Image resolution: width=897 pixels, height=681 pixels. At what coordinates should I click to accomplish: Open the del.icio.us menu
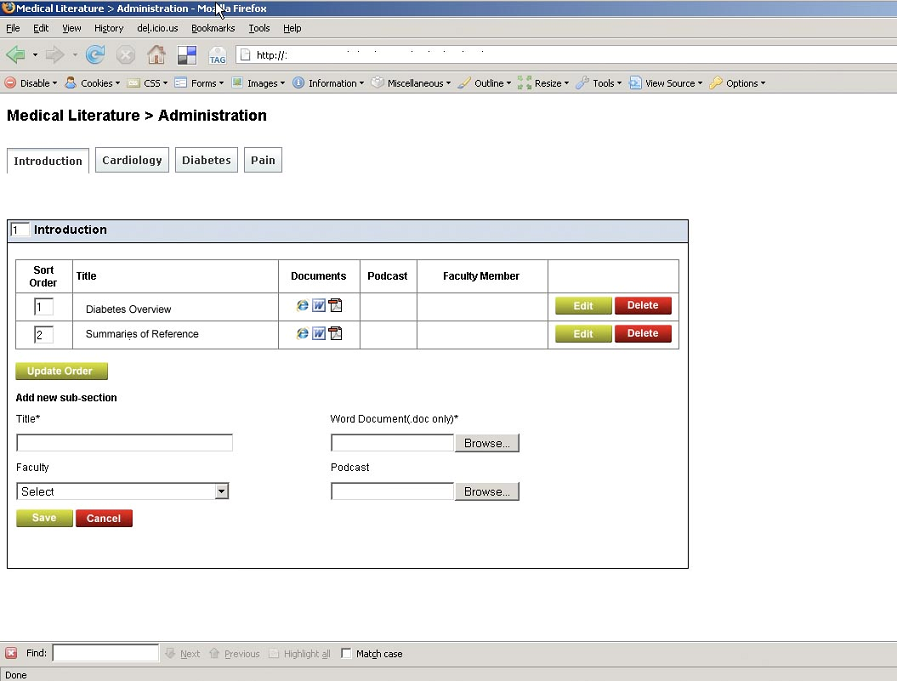point(157,28)
